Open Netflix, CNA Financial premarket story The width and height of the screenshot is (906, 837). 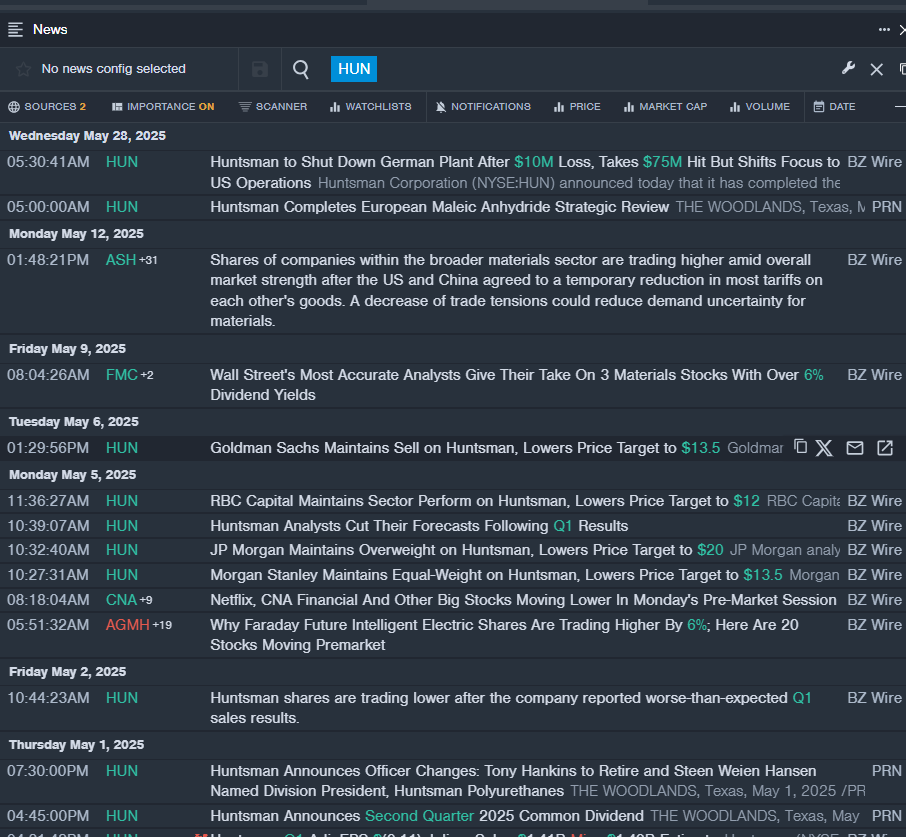[523, 600]
